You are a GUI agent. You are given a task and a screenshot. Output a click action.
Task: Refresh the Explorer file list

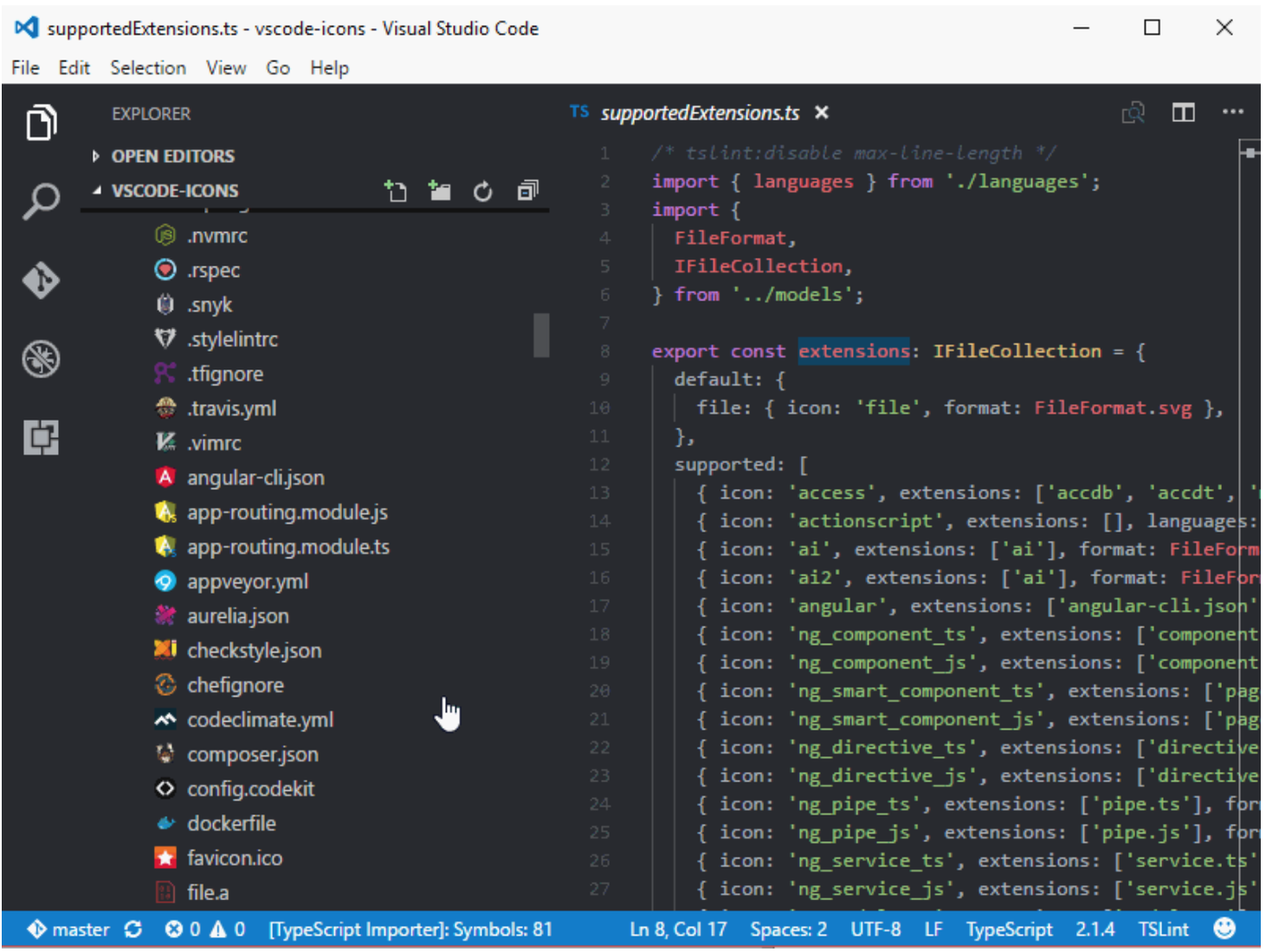[483, 191]
